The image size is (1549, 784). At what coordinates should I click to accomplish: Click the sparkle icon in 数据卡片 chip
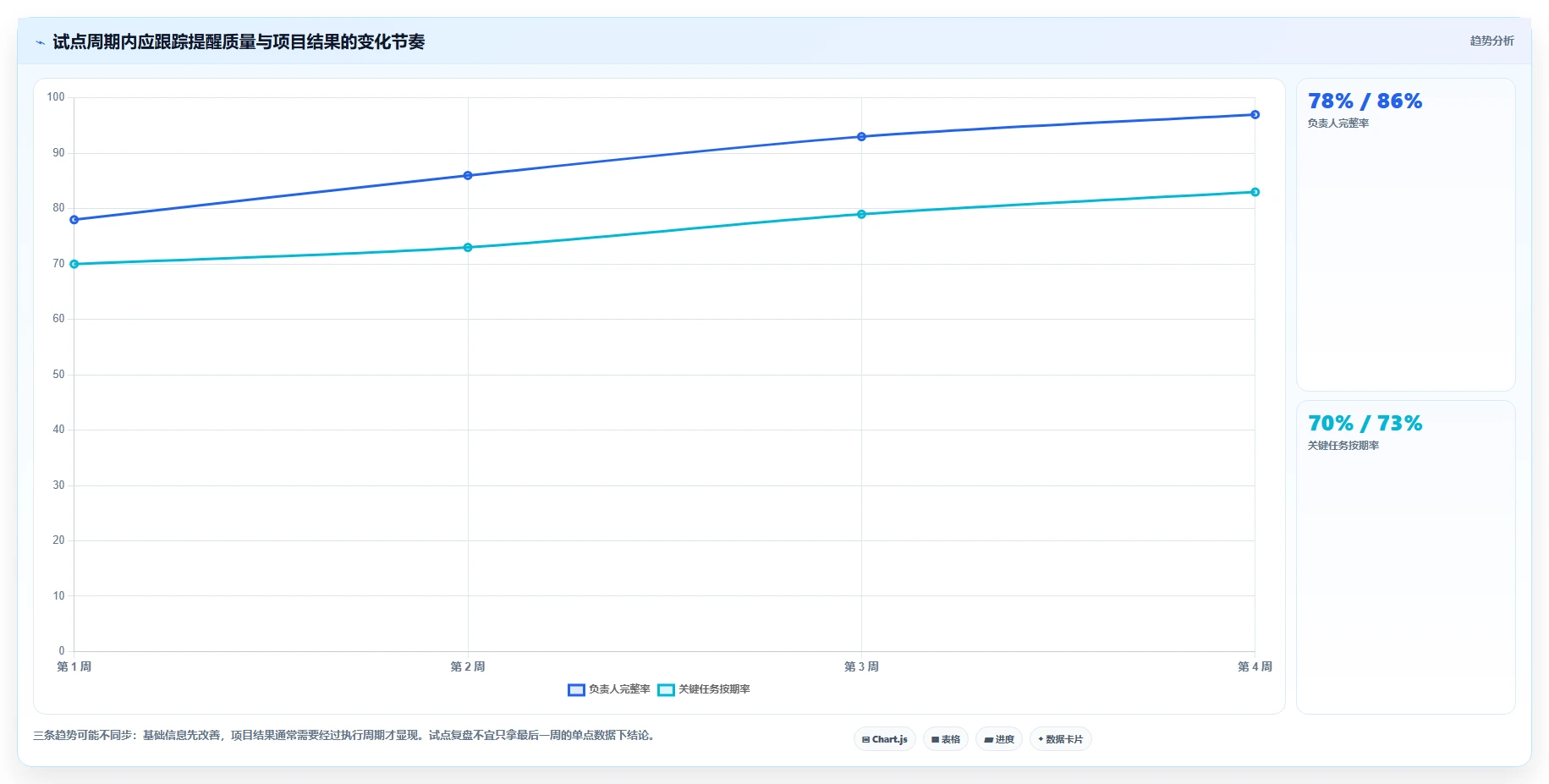1041,739
